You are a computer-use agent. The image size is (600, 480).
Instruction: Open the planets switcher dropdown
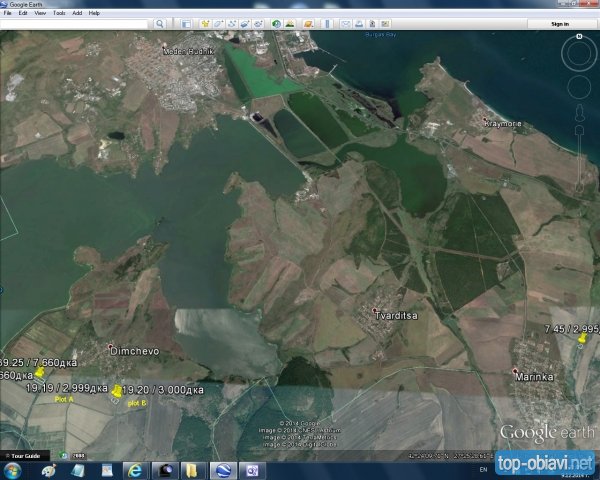pyautogui.click(x=308, y=24)
